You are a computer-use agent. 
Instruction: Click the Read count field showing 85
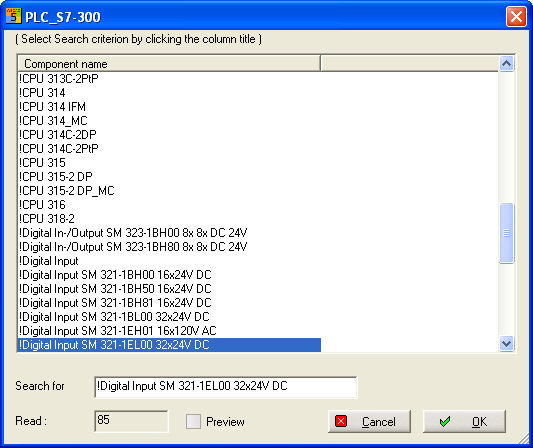131,421
